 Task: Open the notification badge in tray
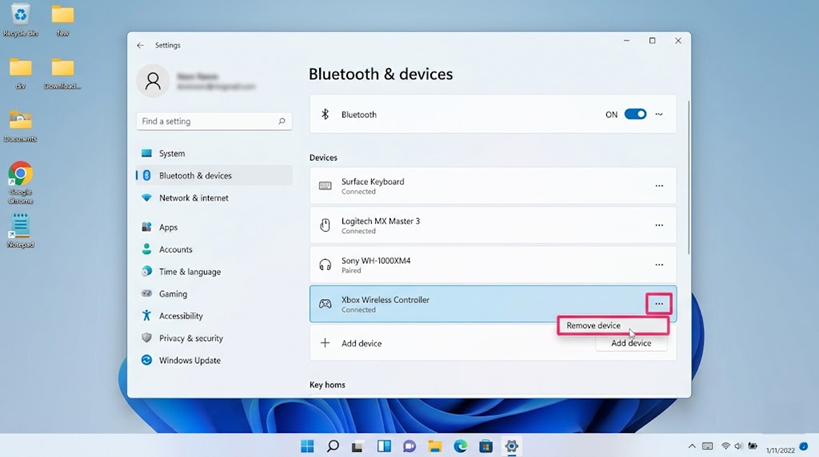click(x=804, y=446)
